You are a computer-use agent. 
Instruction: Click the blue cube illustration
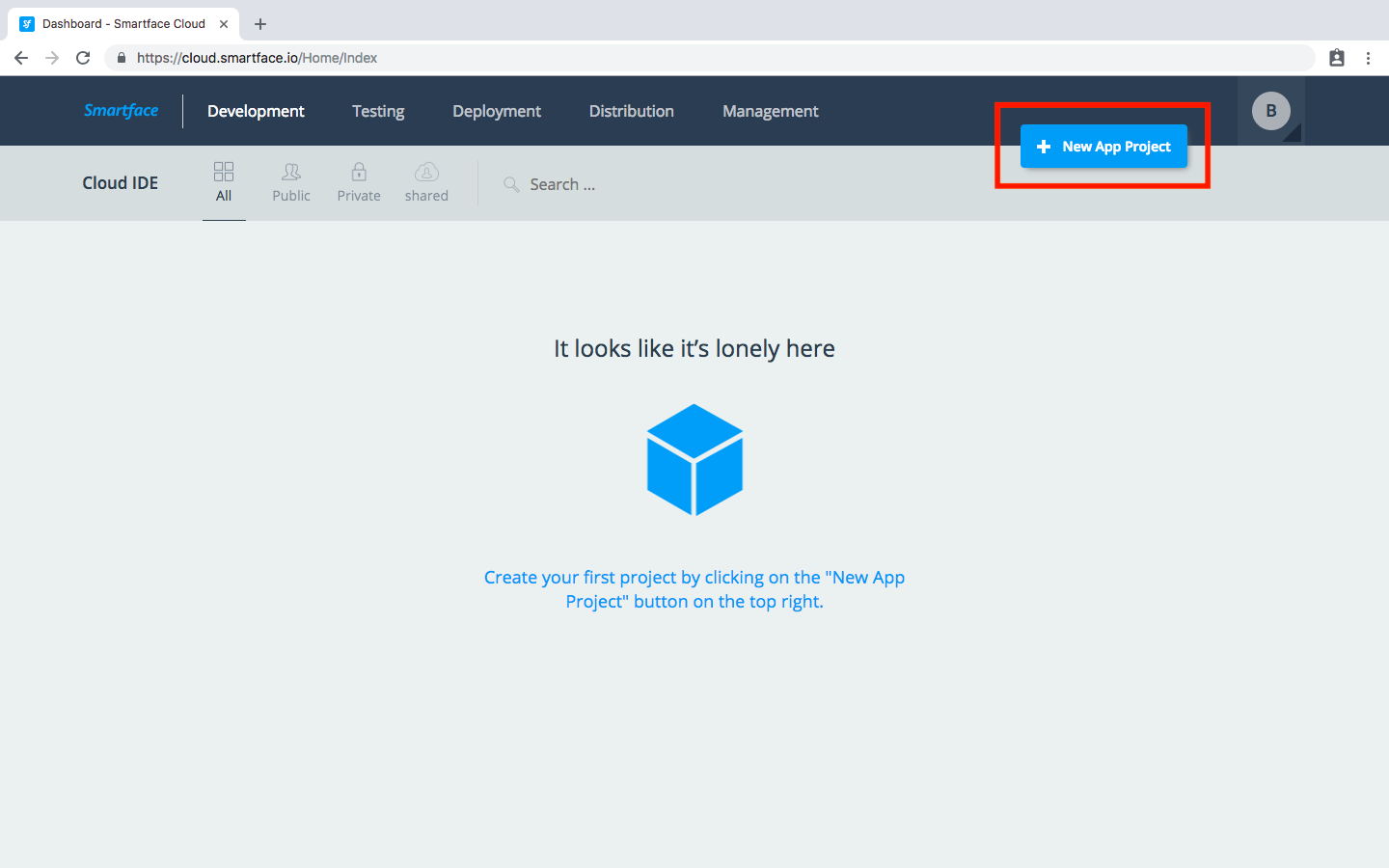click(694, 460)
